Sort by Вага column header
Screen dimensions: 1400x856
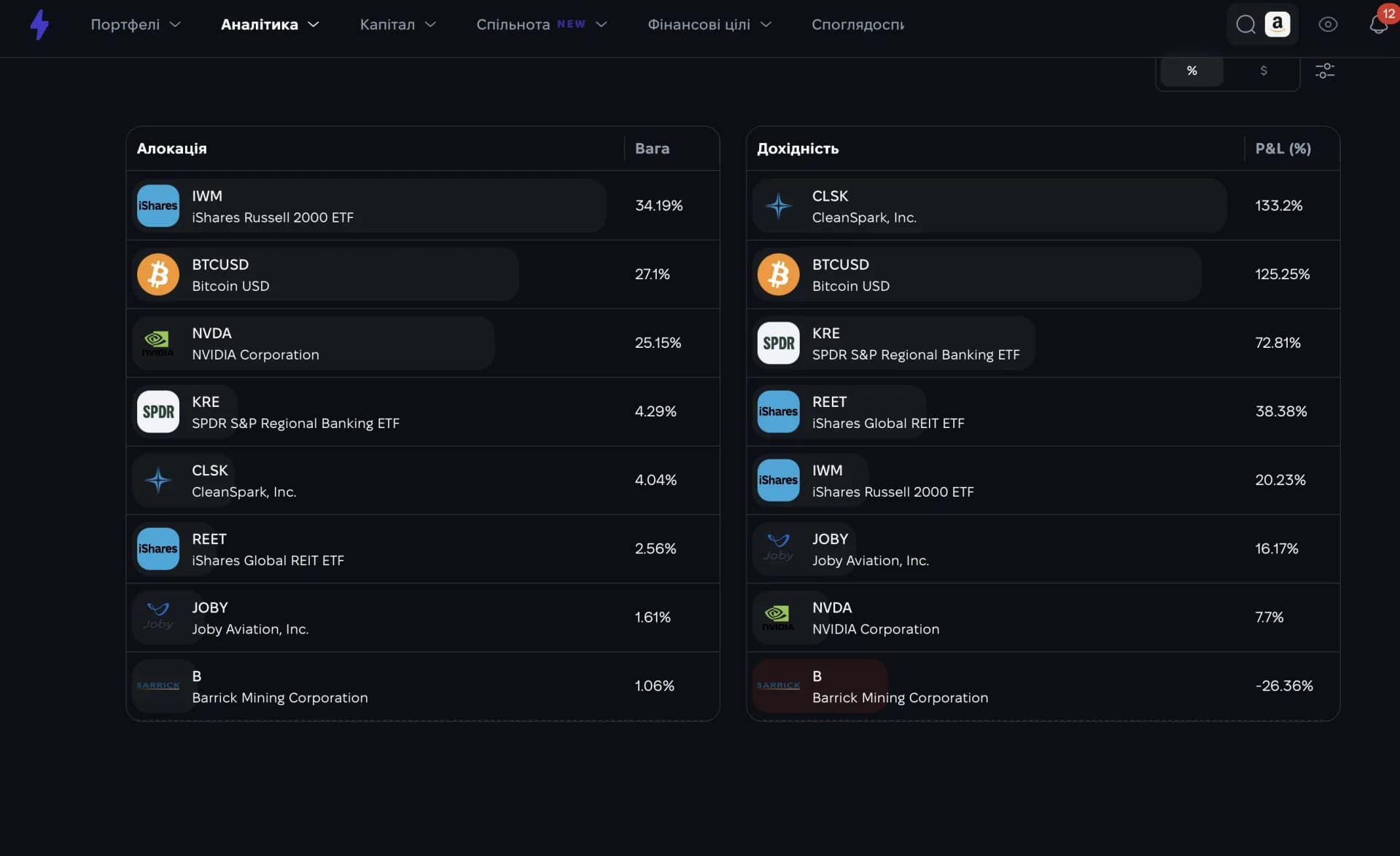[x=652, y=149]
